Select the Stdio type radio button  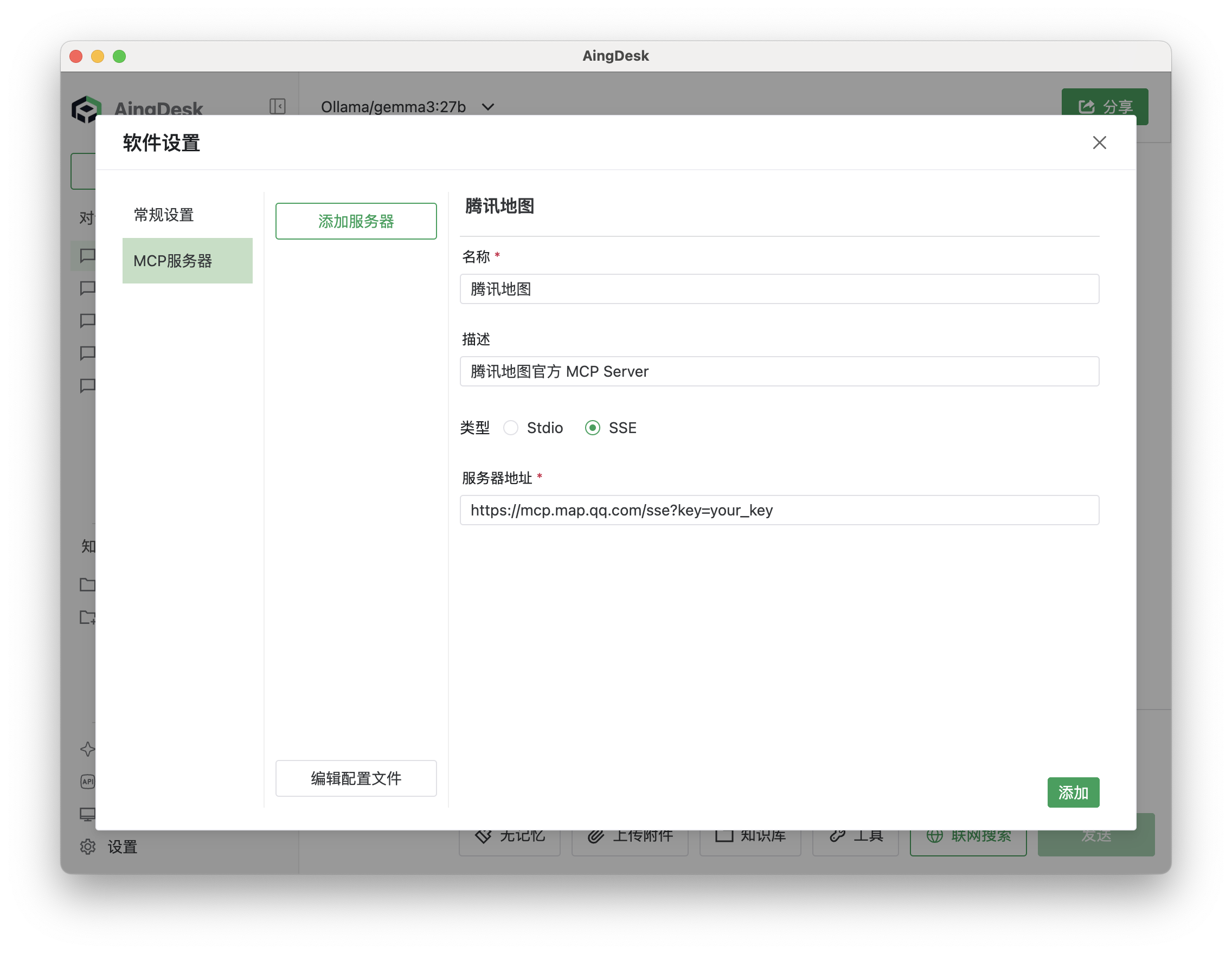click(510, 428)
